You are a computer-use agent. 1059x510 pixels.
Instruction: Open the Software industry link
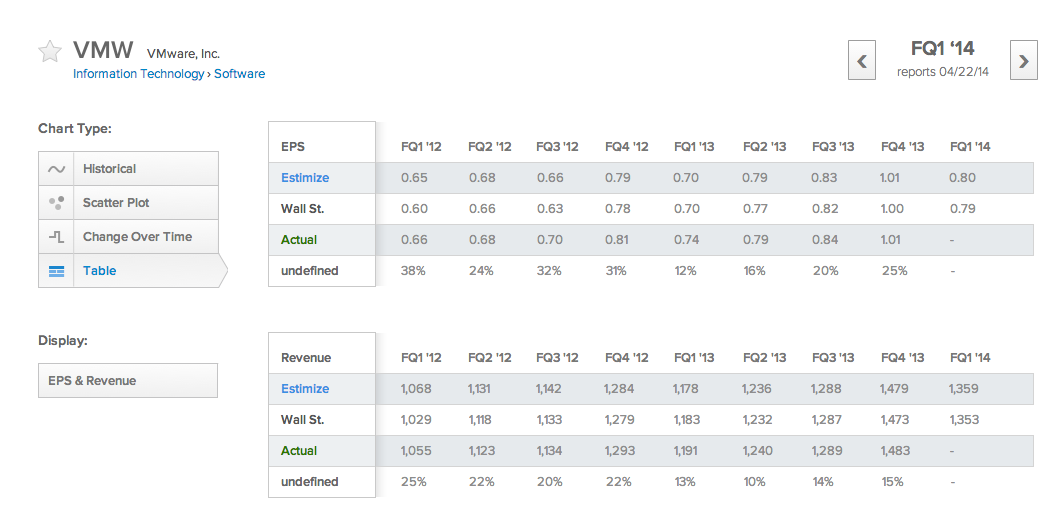click(x=240, y=74)
